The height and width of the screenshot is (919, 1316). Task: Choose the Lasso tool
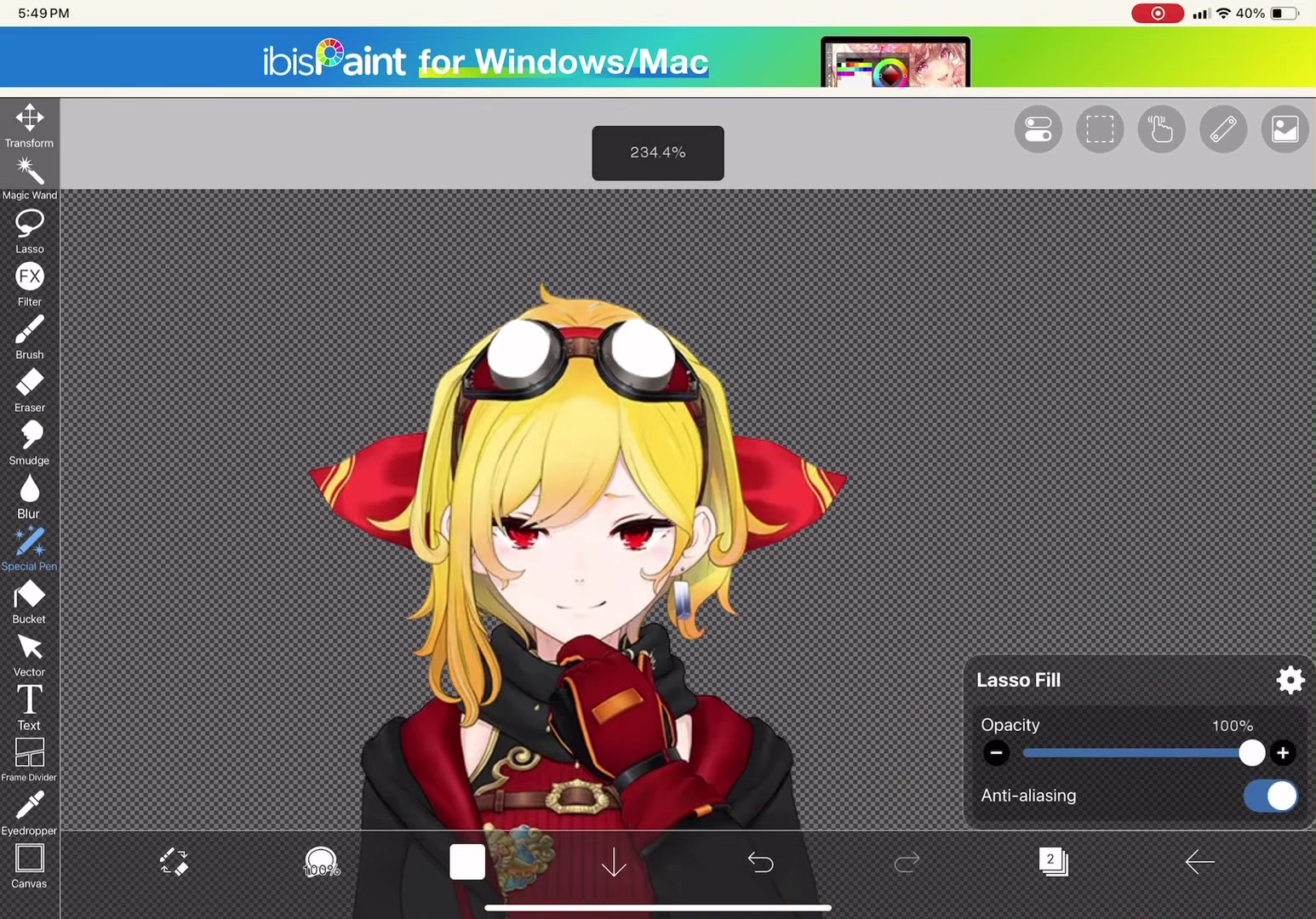coord(30,231)
